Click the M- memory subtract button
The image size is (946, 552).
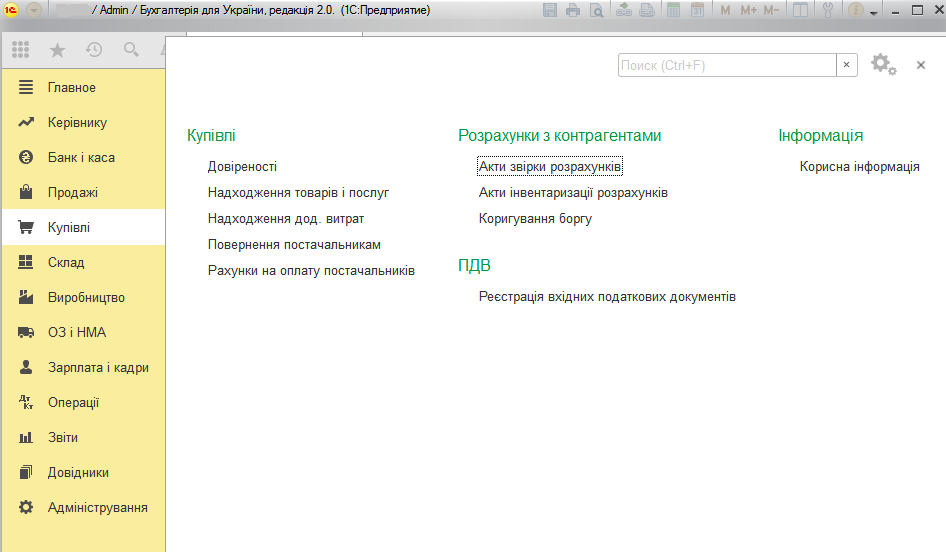[772, 10]
